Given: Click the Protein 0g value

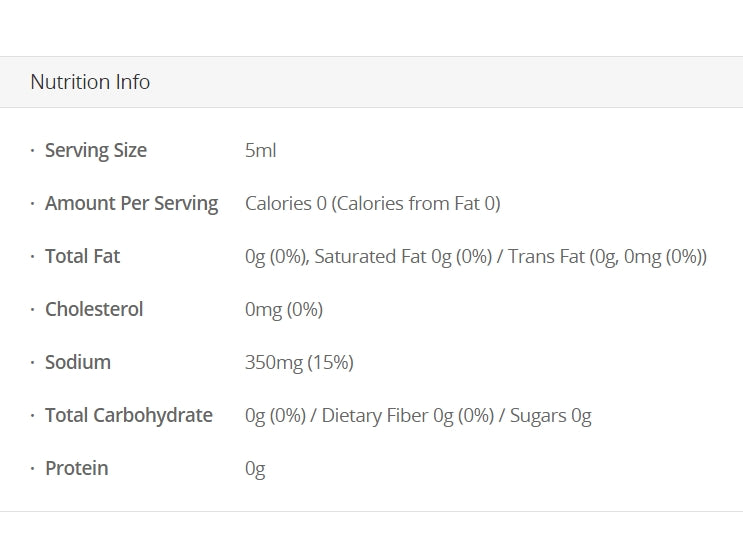Looking at the screenshot, I should tap(255, 468).
